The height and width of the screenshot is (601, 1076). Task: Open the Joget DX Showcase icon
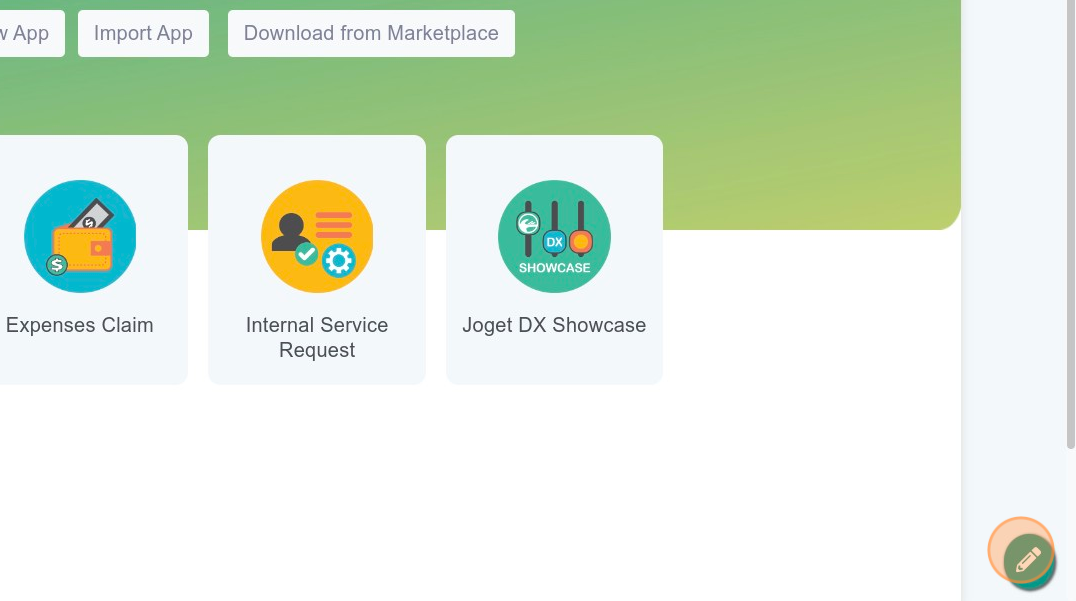point(554,237)
